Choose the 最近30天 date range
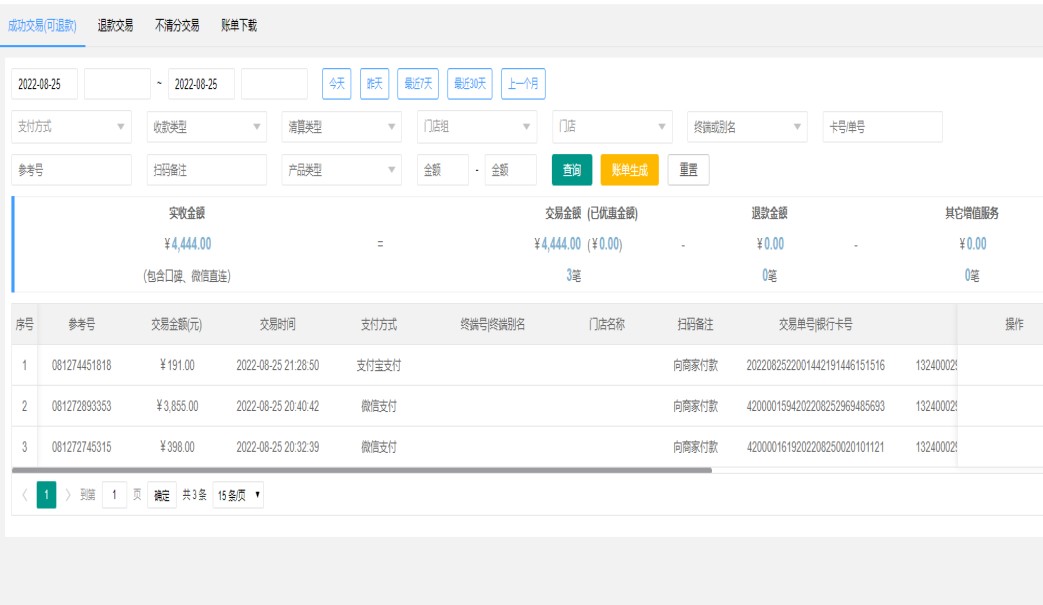1043x605 pixels. pyautogui.click(x=469, y=84)
